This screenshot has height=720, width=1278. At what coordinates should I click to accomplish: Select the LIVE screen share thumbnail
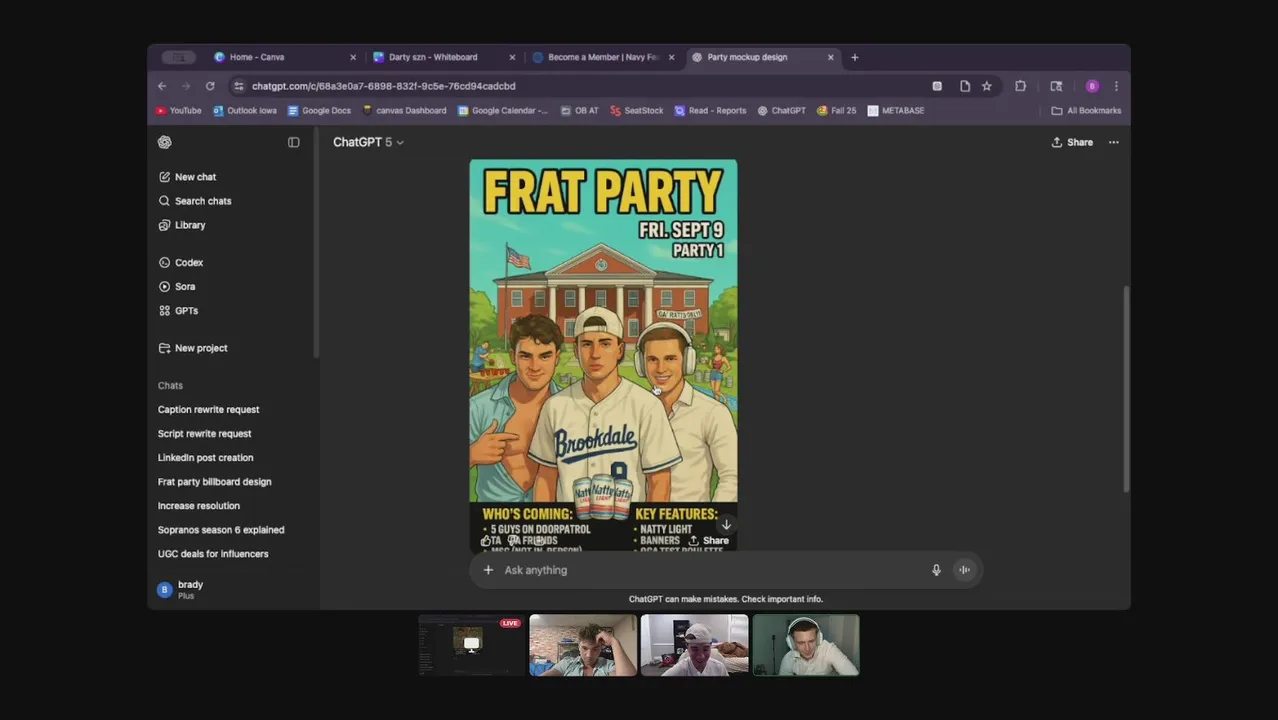tap(471, 646)
